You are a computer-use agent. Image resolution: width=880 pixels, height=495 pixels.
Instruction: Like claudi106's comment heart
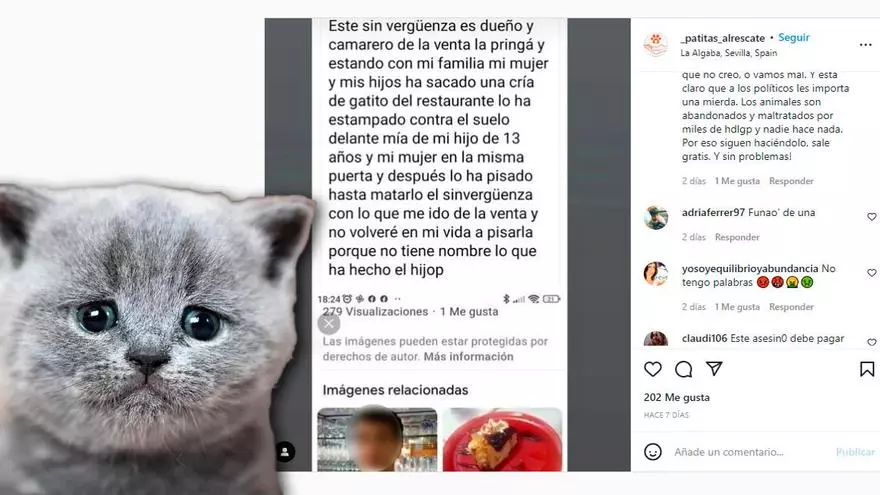point(872,342)
